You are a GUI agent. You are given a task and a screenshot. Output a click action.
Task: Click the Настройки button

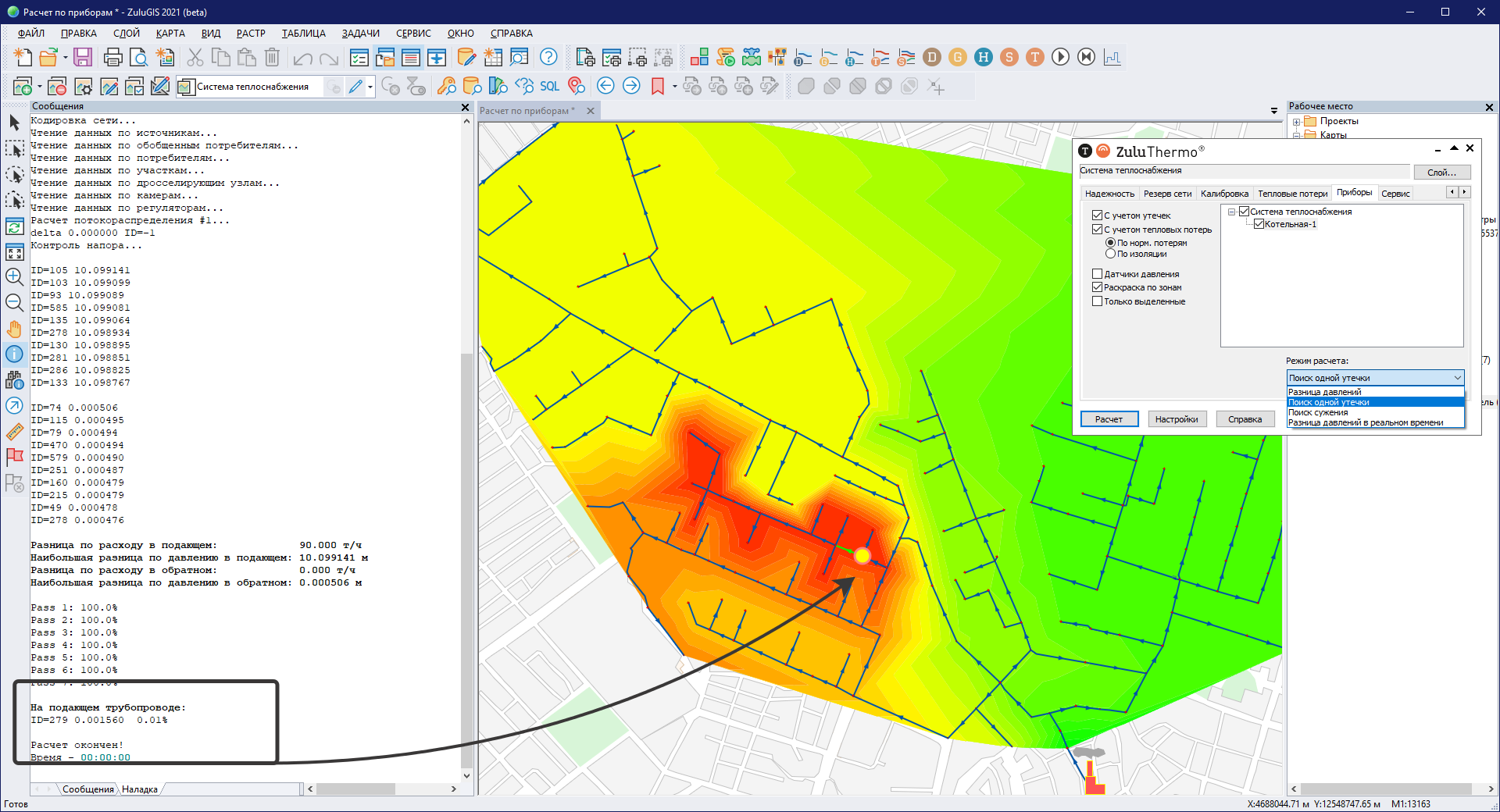pos(1176,419)
